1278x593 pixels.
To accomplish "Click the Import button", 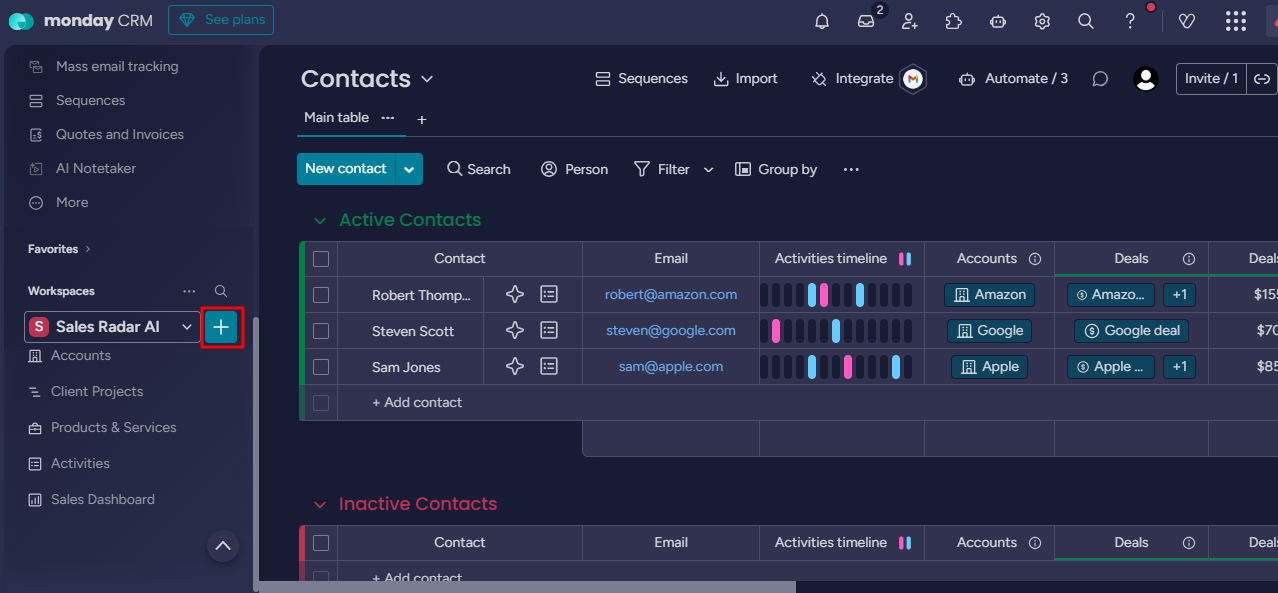I will 745,79.
